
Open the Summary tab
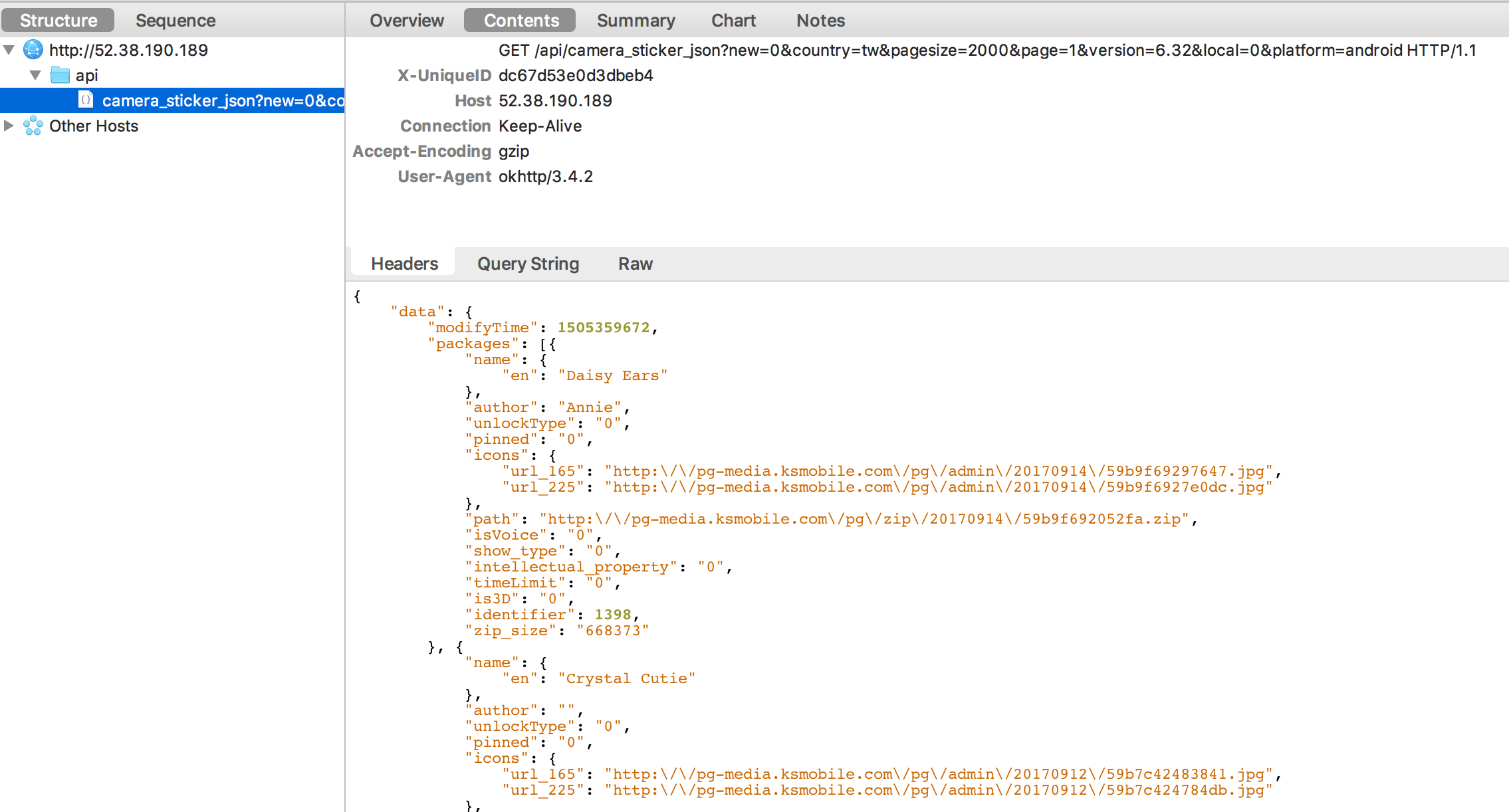(x=636, y=21)
